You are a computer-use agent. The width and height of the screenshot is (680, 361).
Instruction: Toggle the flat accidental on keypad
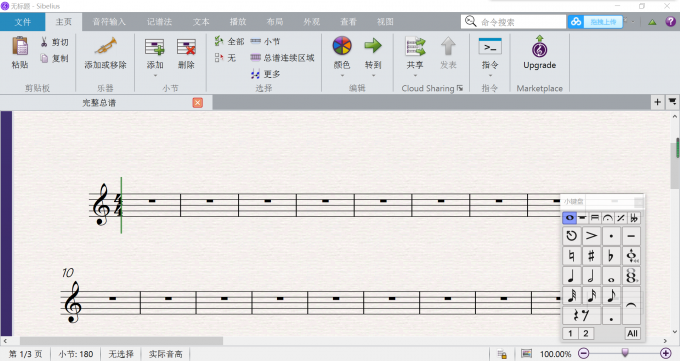point(611,256)
